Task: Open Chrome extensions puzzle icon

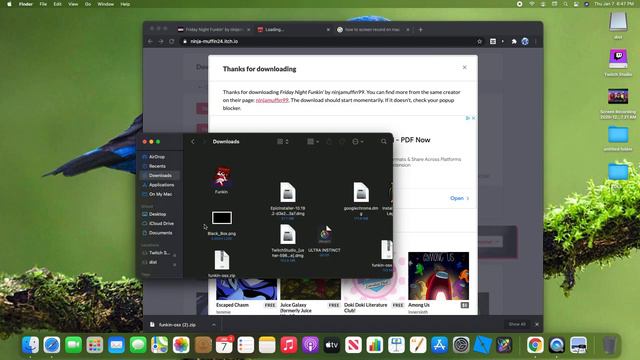Action: tap(514, 41)
